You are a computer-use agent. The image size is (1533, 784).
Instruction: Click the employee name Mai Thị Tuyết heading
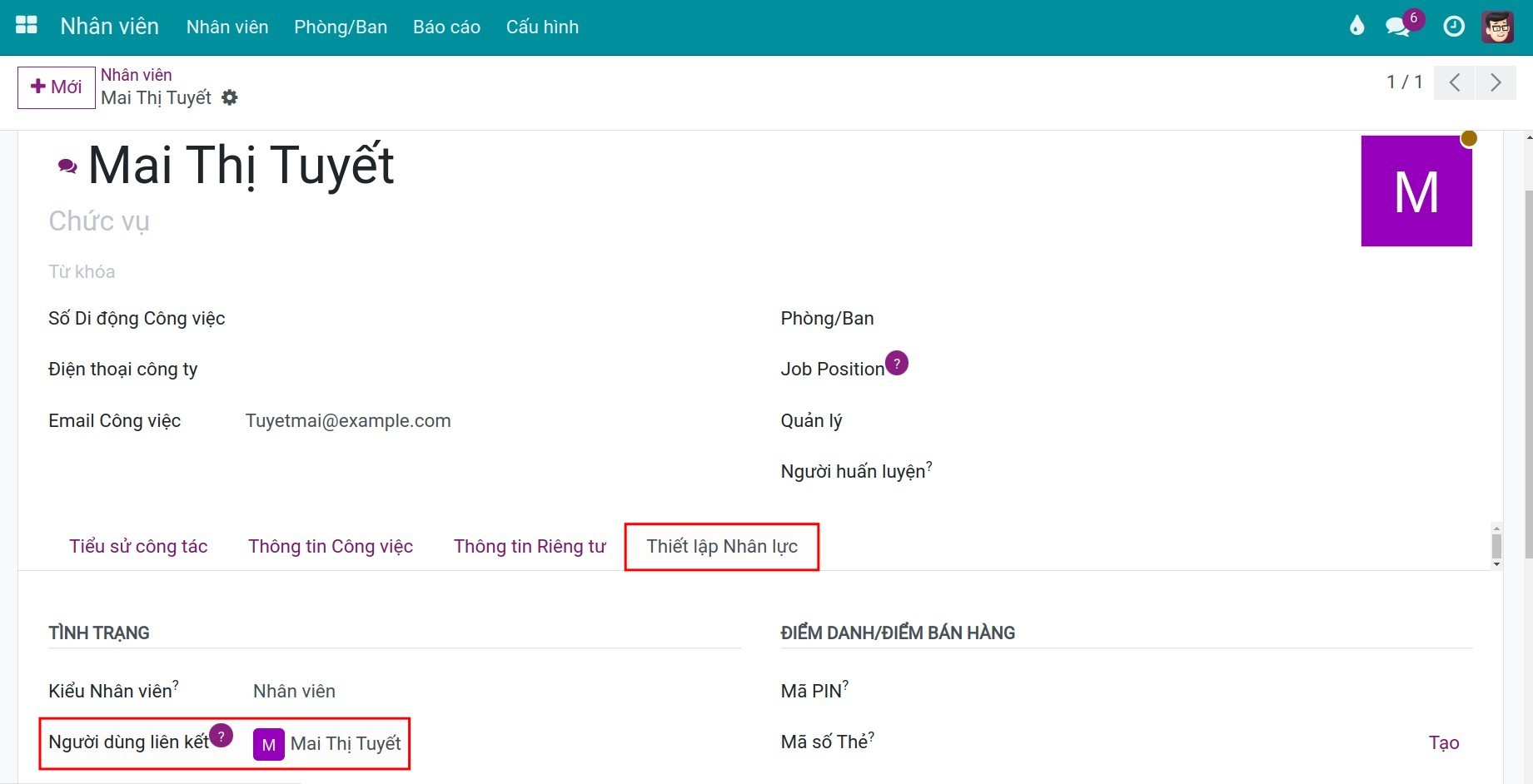pos(241,166)
